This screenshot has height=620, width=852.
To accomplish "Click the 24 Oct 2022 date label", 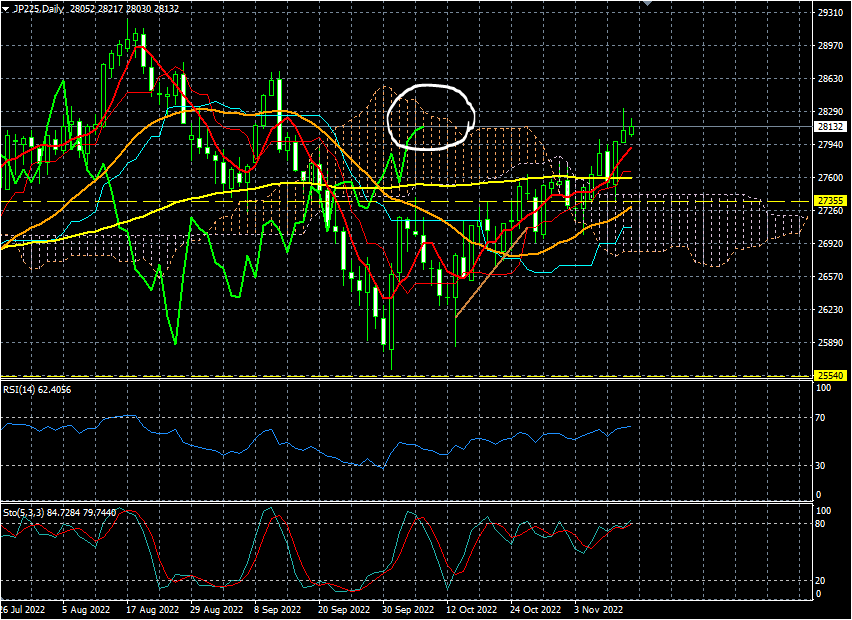I will click(x=536, y=610).
